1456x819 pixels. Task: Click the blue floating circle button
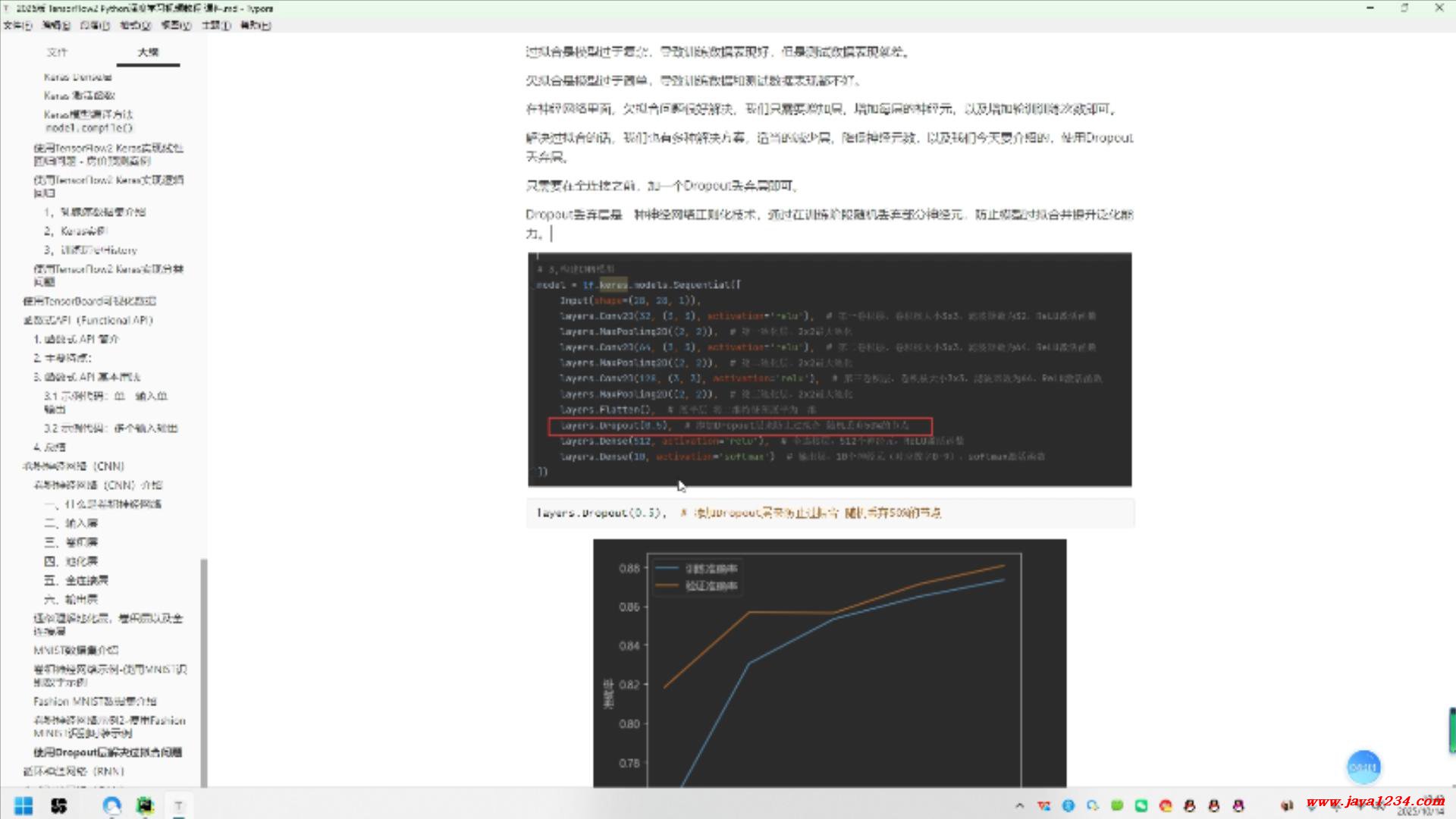tap(1363, 767)
